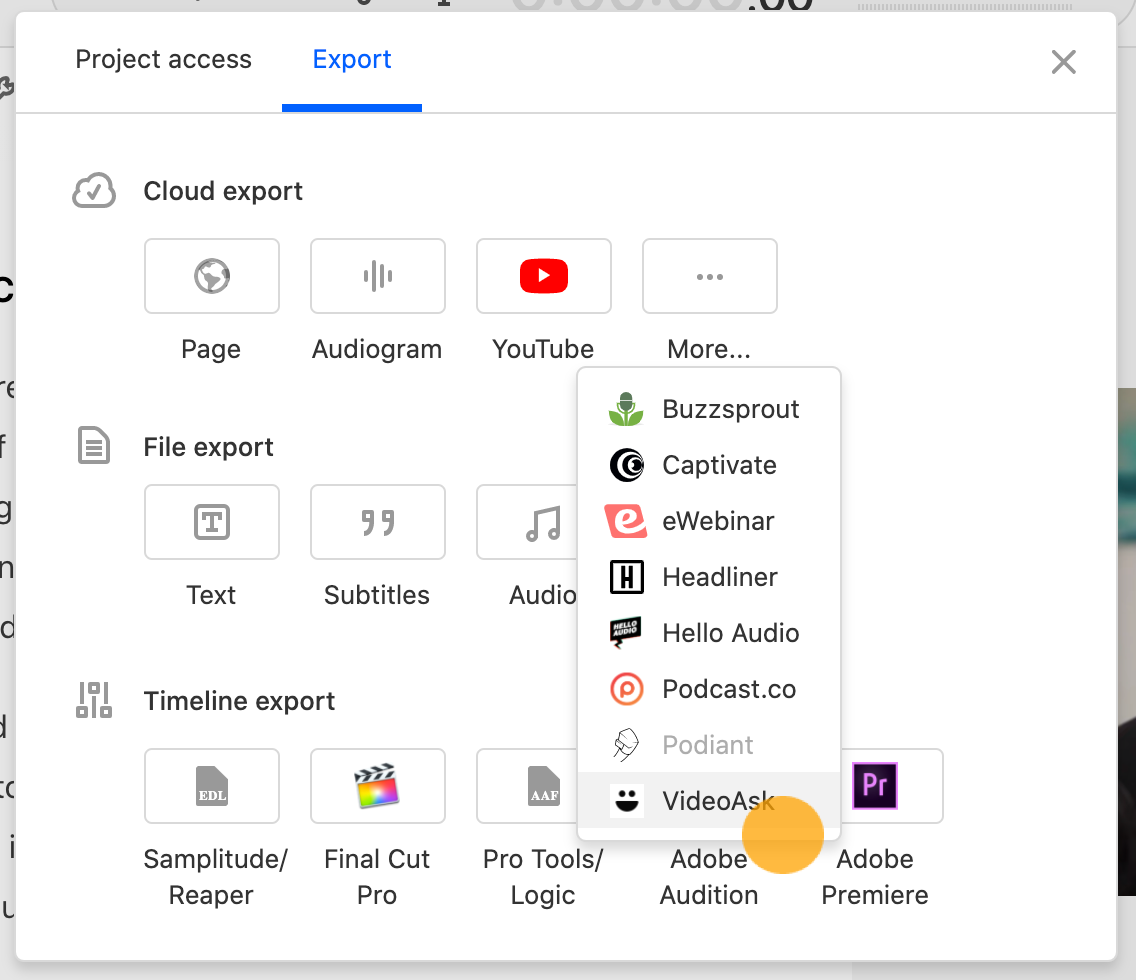Export to YouTube via its red icon
This screenshot has width=1136, height=980.
[543, 276]
